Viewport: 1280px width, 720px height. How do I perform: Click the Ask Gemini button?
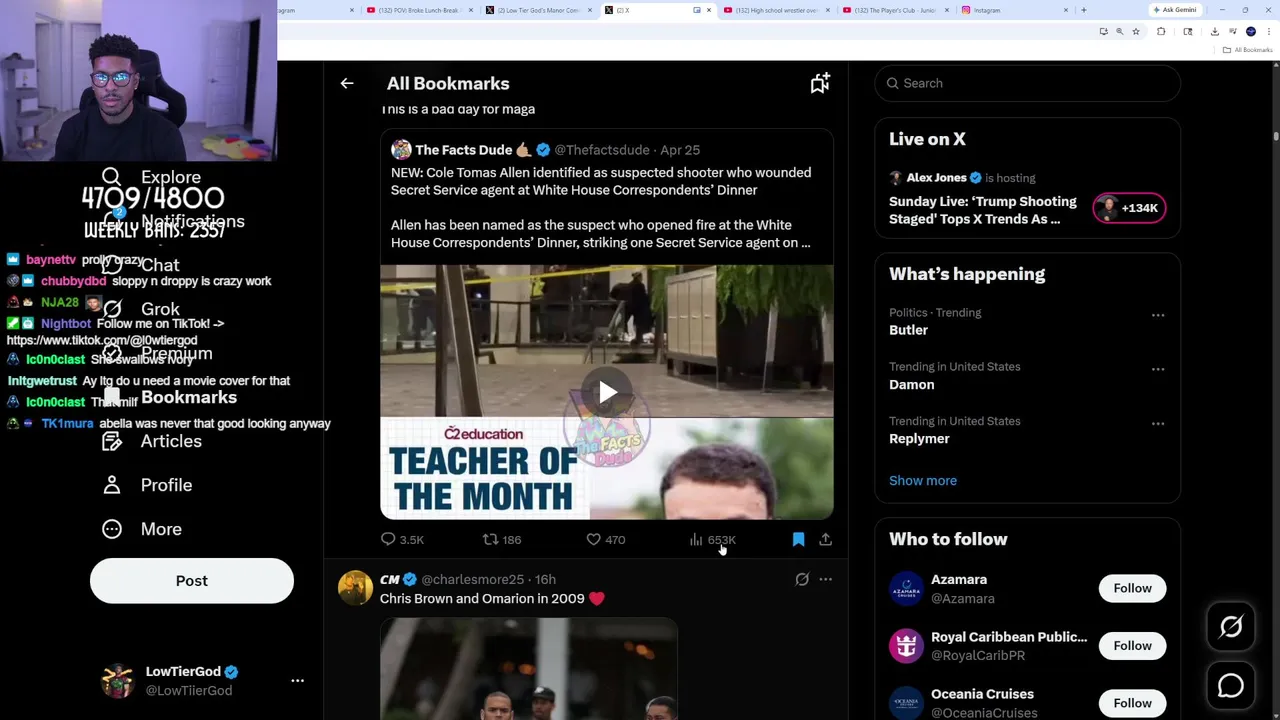coord(1175,10)
